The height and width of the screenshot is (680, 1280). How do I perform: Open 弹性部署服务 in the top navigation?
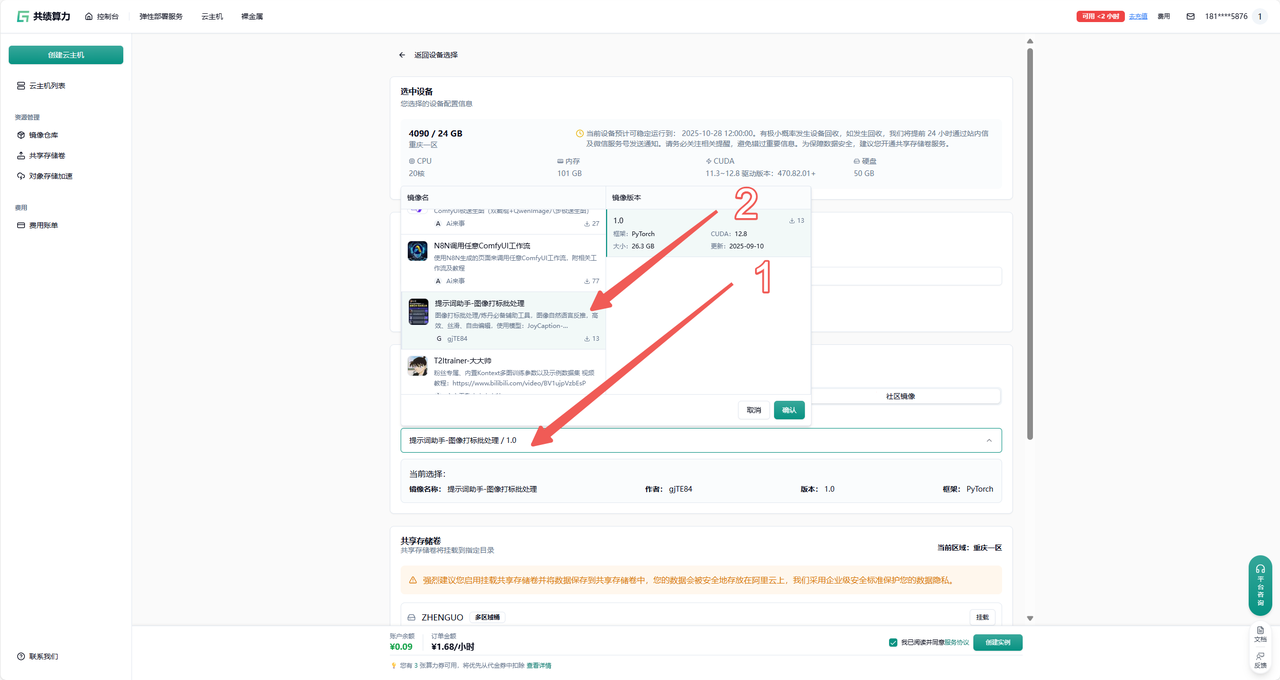coord(161,17)
